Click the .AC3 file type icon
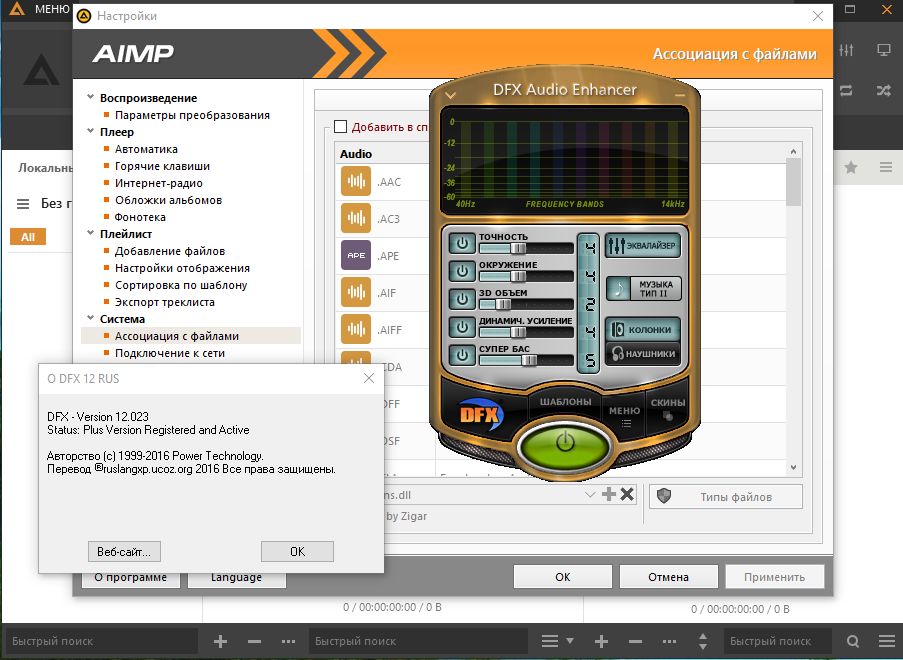The width and height of the screenshot is (903, 660). pyautogui.click(x=356, y=218)
